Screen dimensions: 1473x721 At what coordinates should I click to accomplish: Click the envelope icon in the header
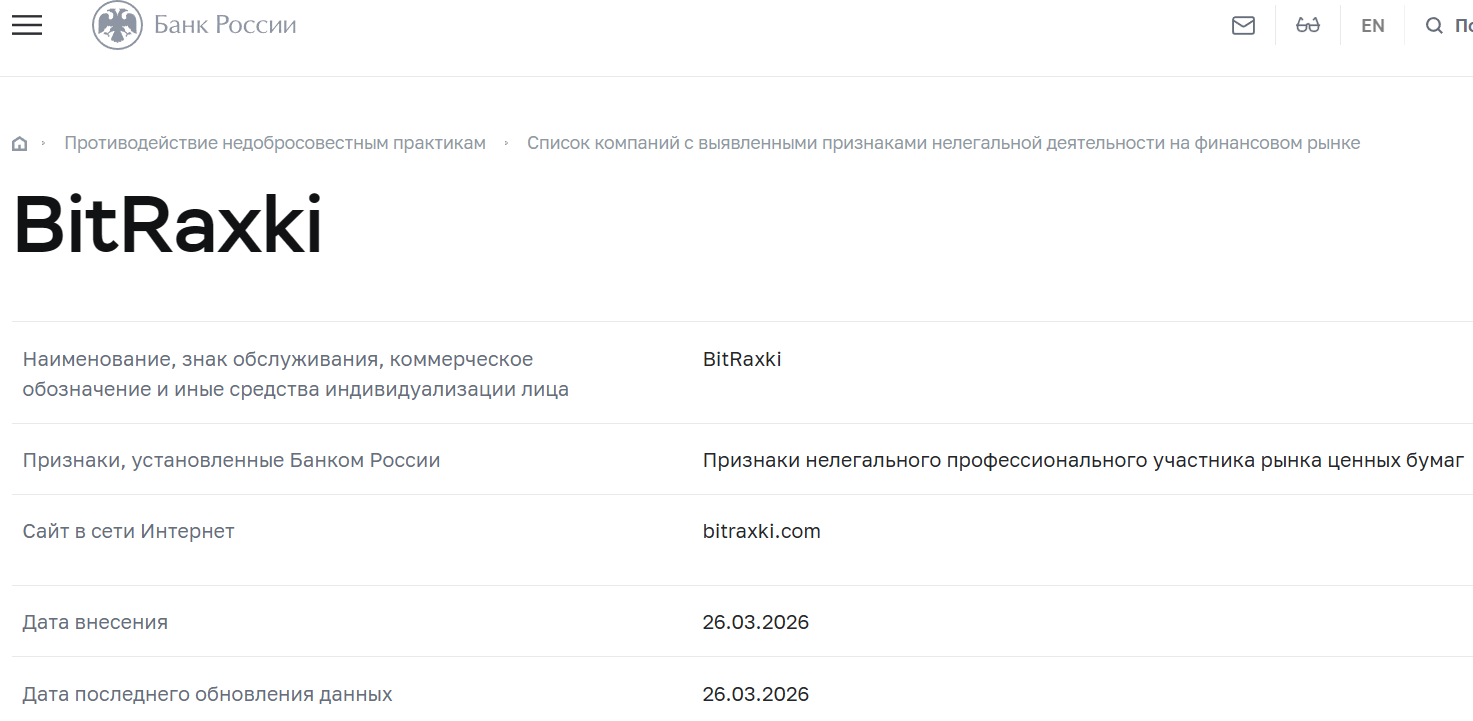(x=1243, y=25)
